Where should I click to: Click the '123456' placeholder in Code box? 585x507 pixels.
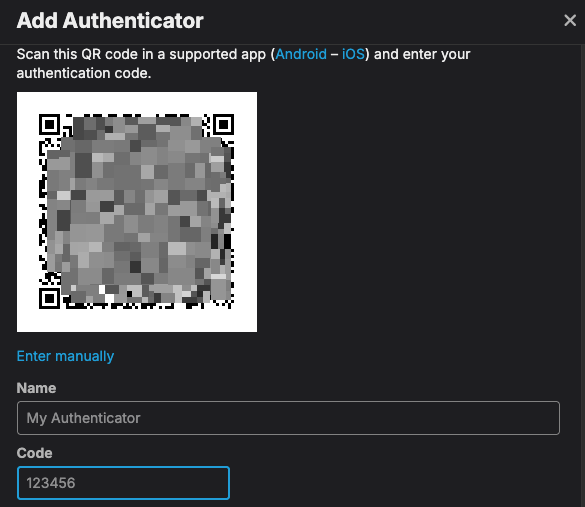pos(51,483)
